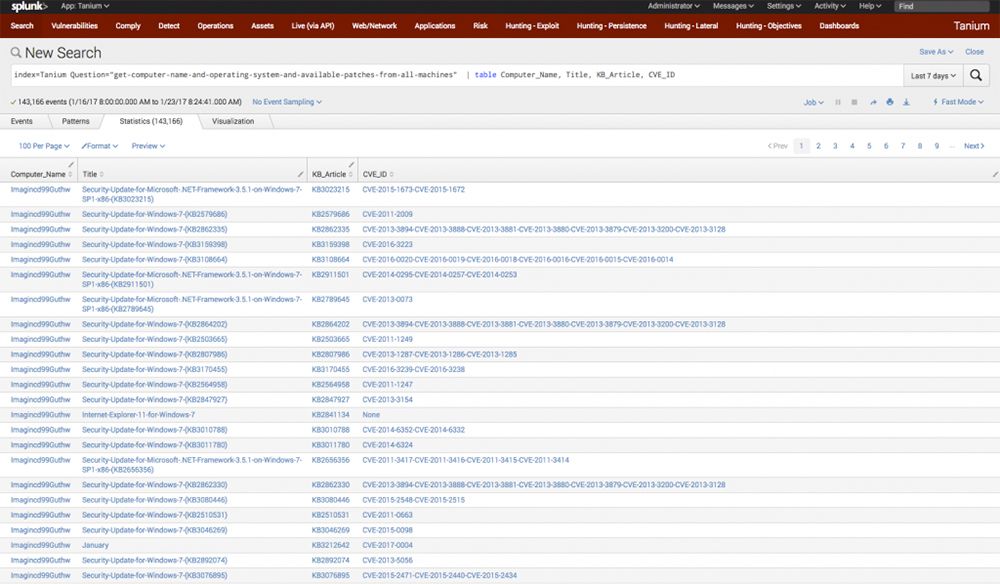Edit the Computer_Name column with the pencil icon

pyautogui.click(x=71, y=164)
